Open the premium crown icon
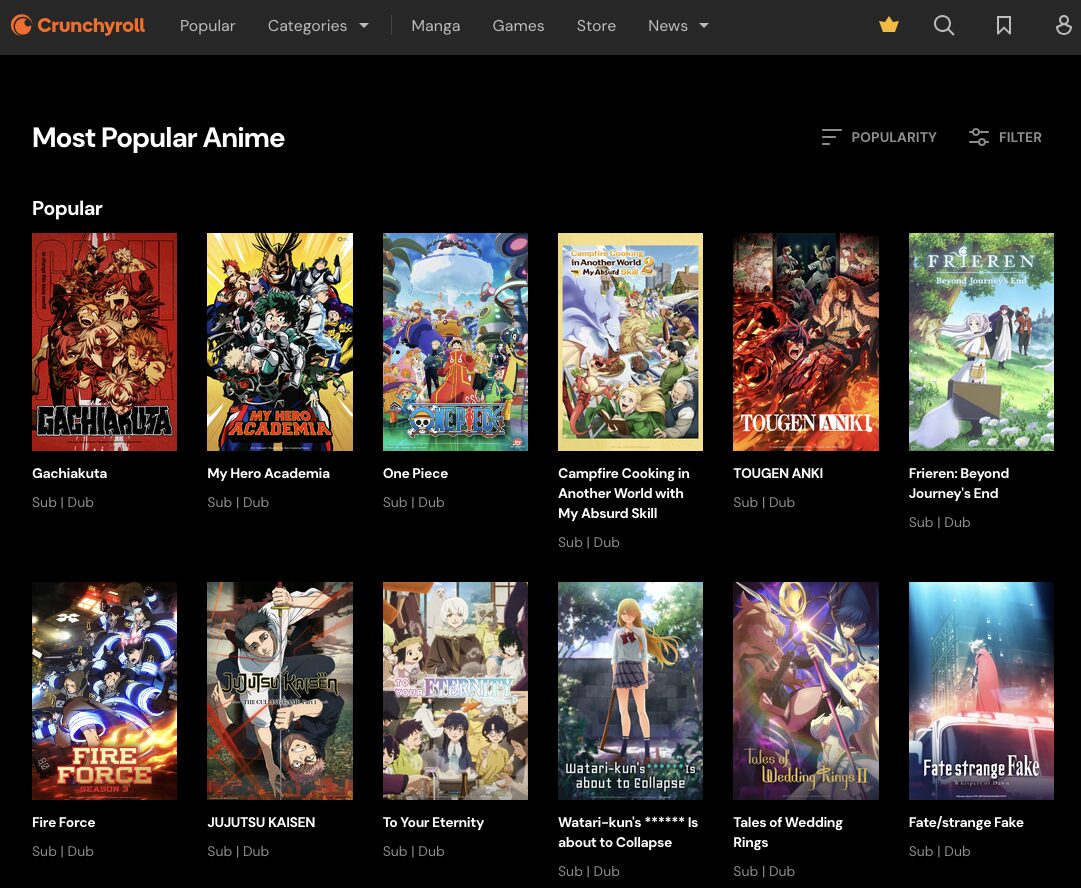Screen dimensions: 1081x888 (889, 26)
